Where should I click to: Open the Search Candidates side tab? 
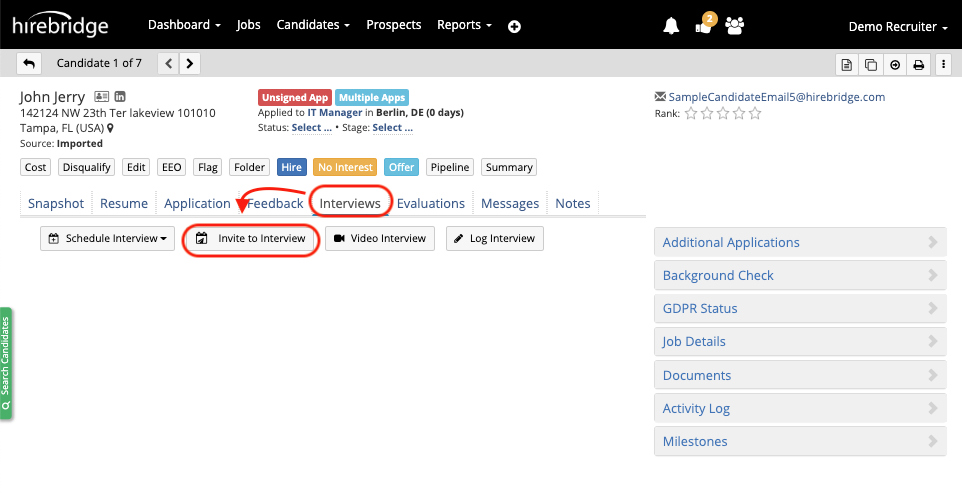6,363
